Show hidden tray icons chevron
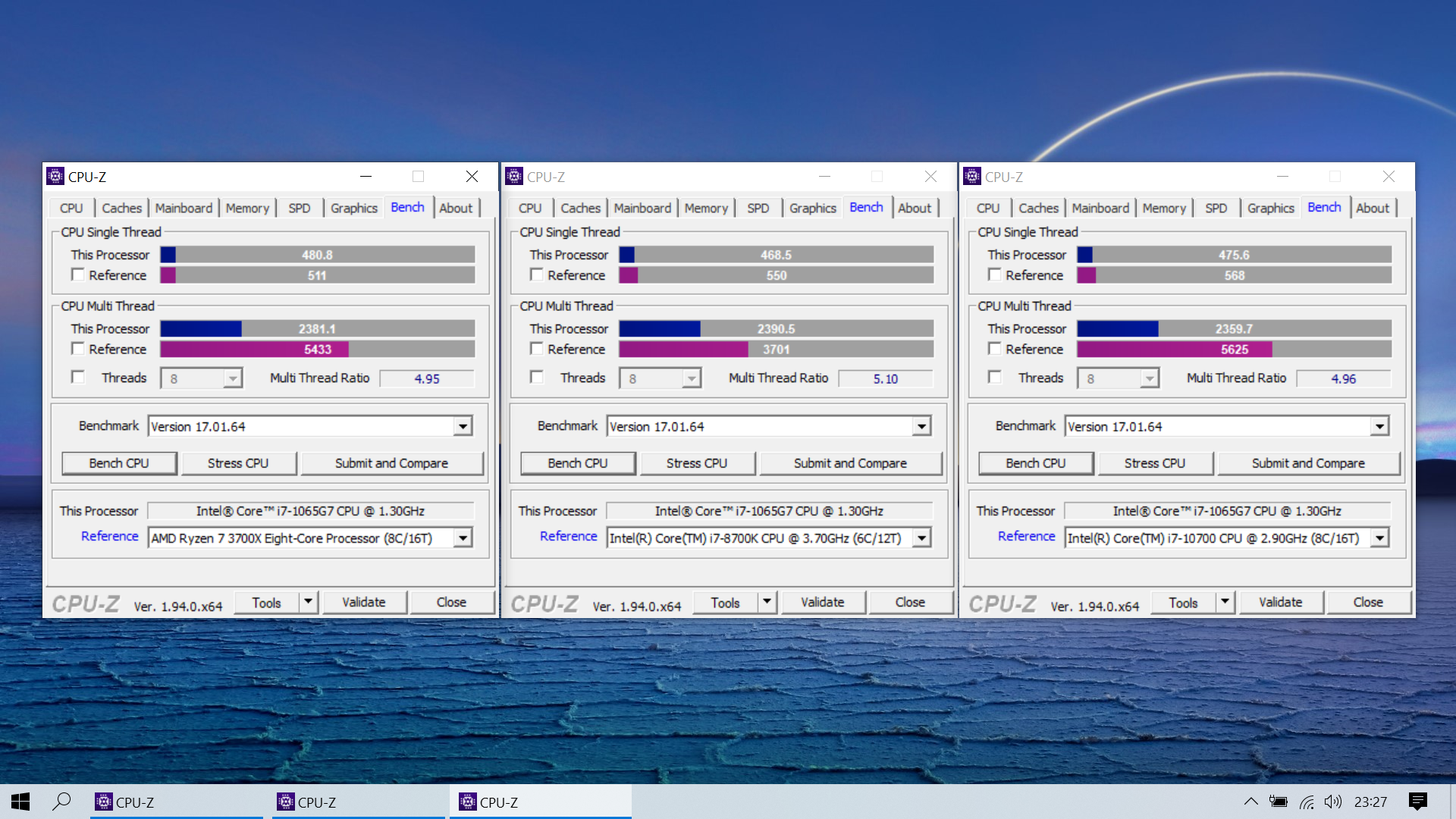This screenshot has height=819, width=1456. 1251,802
